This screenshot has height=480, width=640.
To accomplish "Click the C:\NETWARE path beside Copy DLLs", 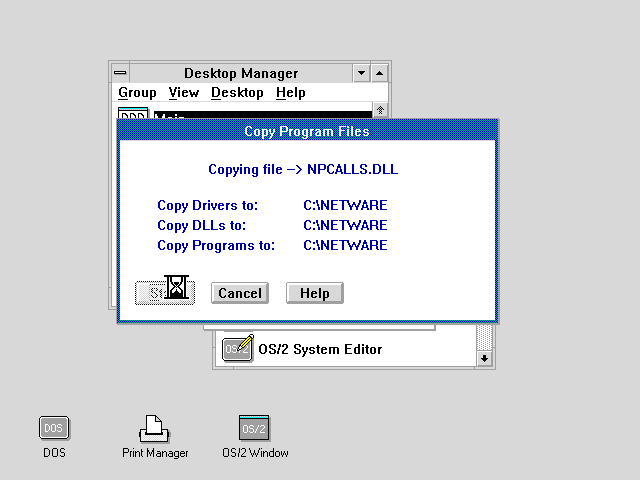I will pyautogui.click(x=345, y=225).
